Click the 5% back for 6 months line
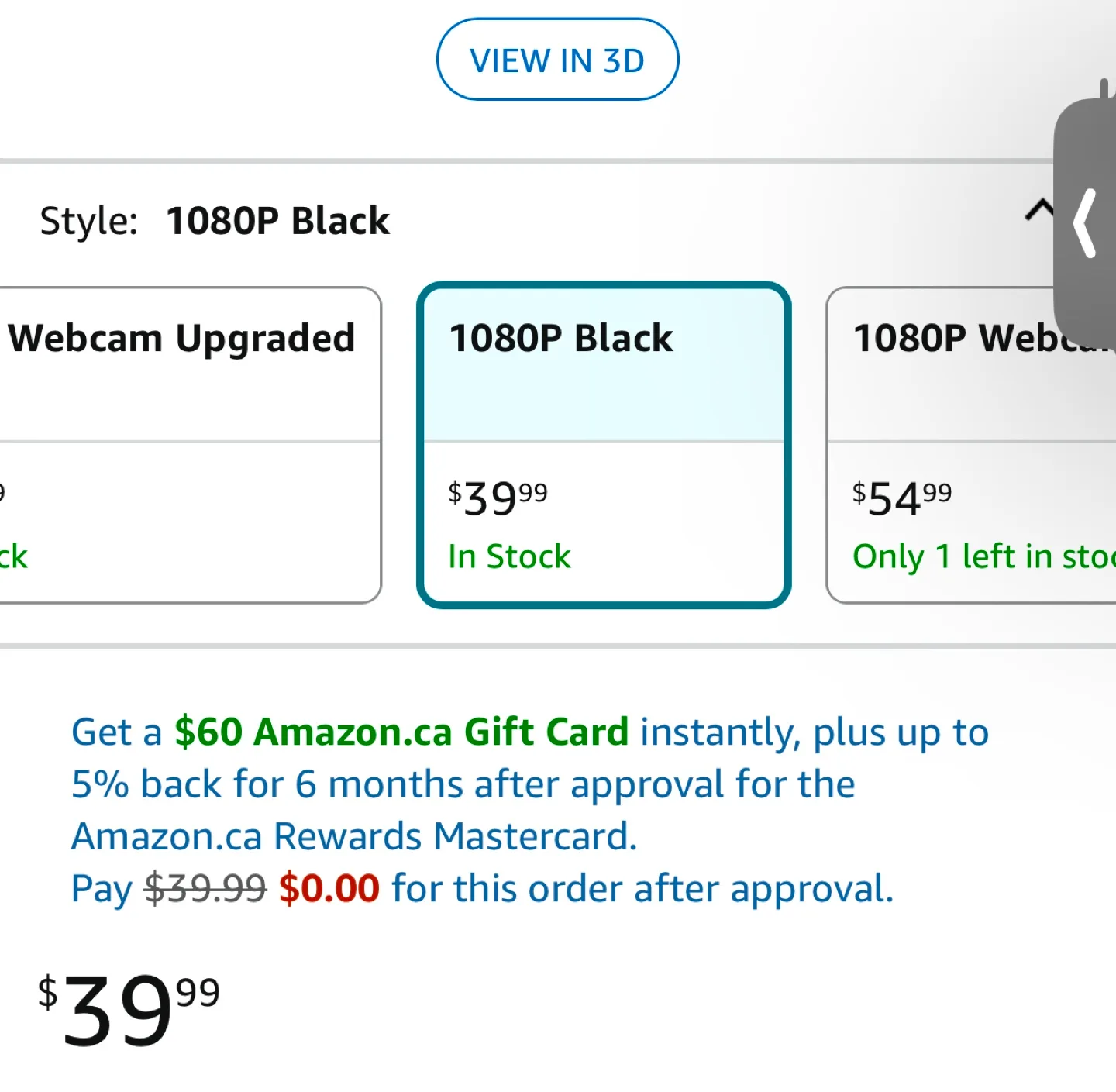 (x=463, y=784)
